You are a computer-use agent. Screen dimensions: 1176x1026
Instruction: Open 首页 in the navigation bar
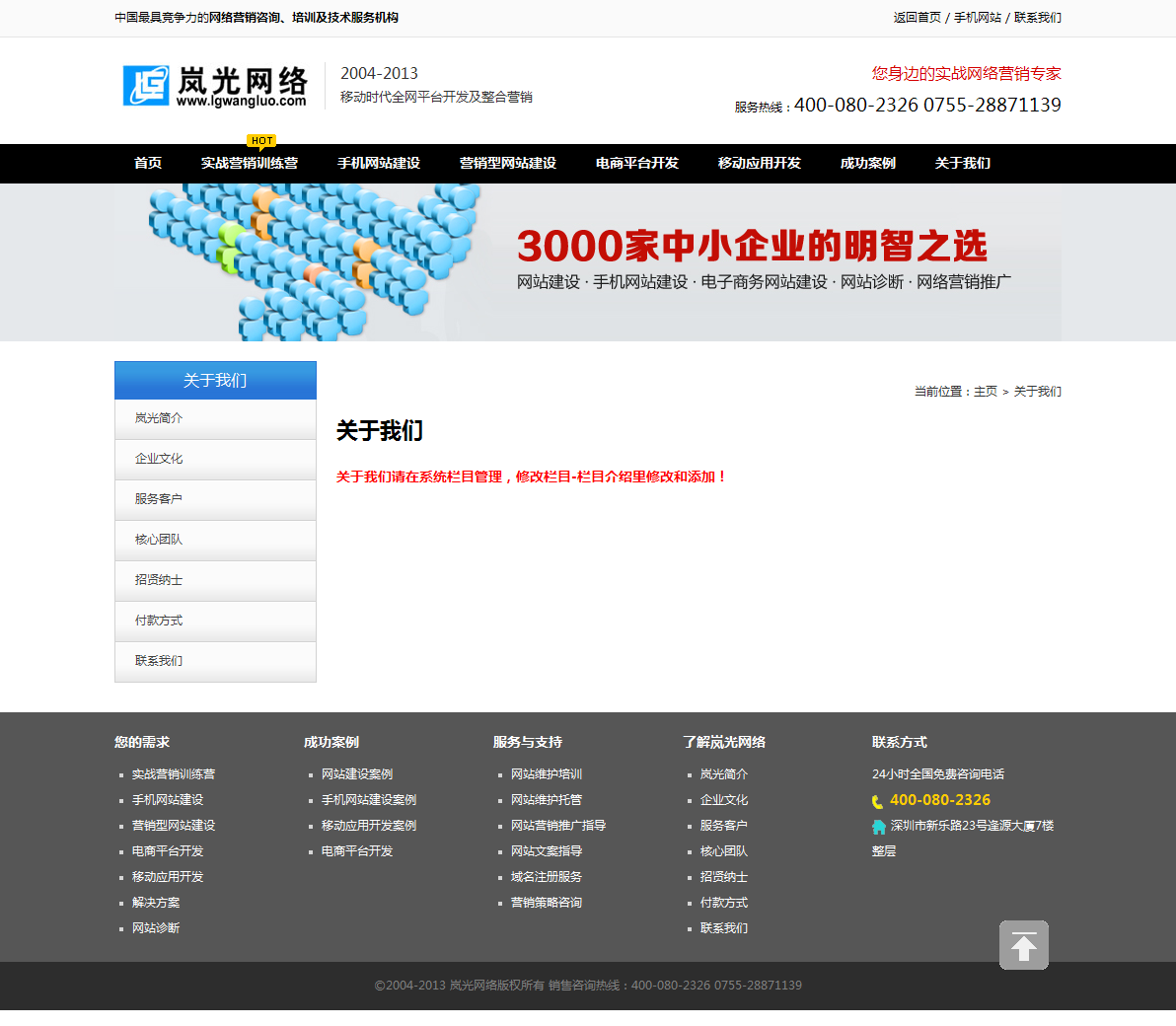[x=148, y=164]
